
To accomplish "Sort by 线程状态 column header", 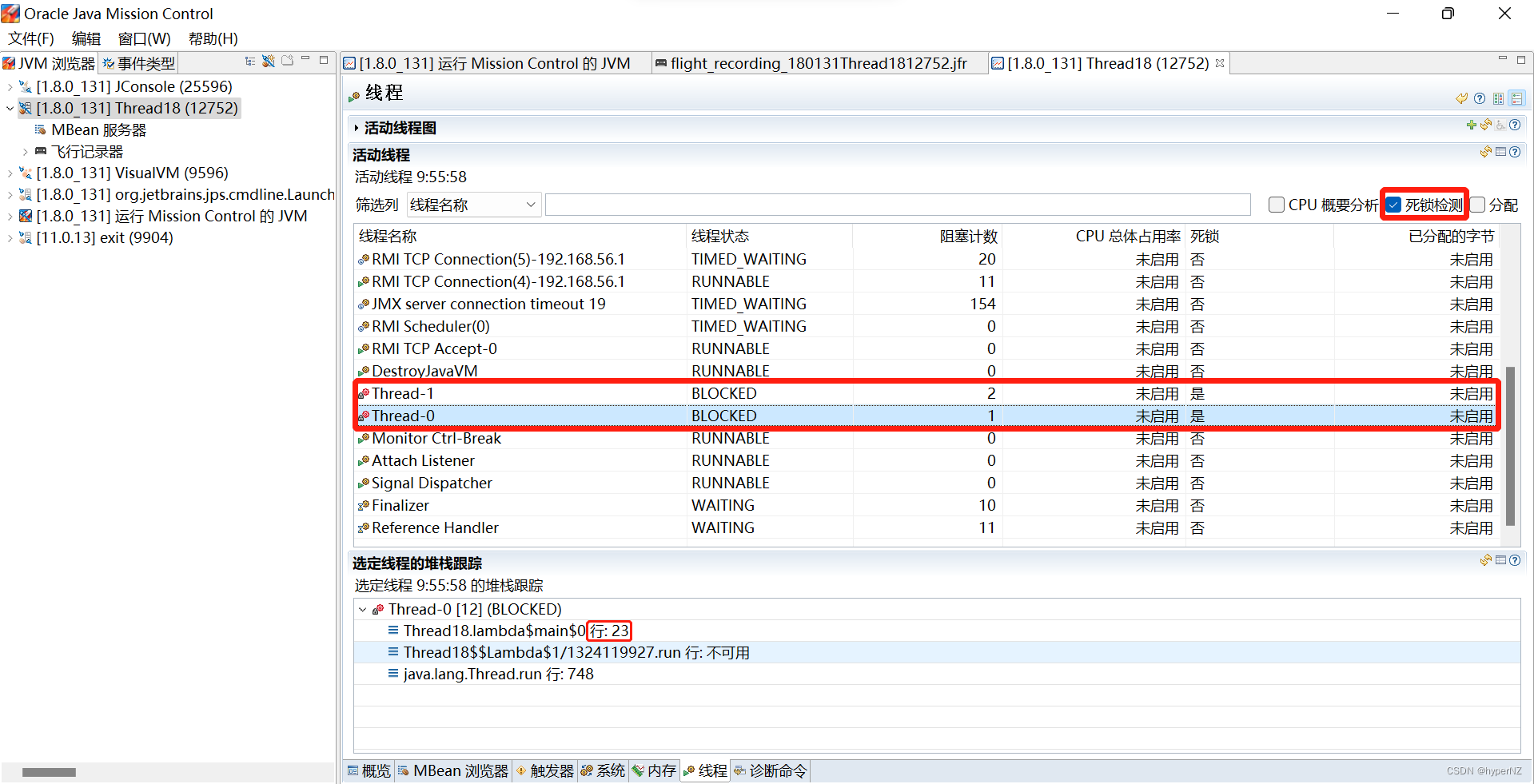I will pyautogui.click(x=769, y=236).
